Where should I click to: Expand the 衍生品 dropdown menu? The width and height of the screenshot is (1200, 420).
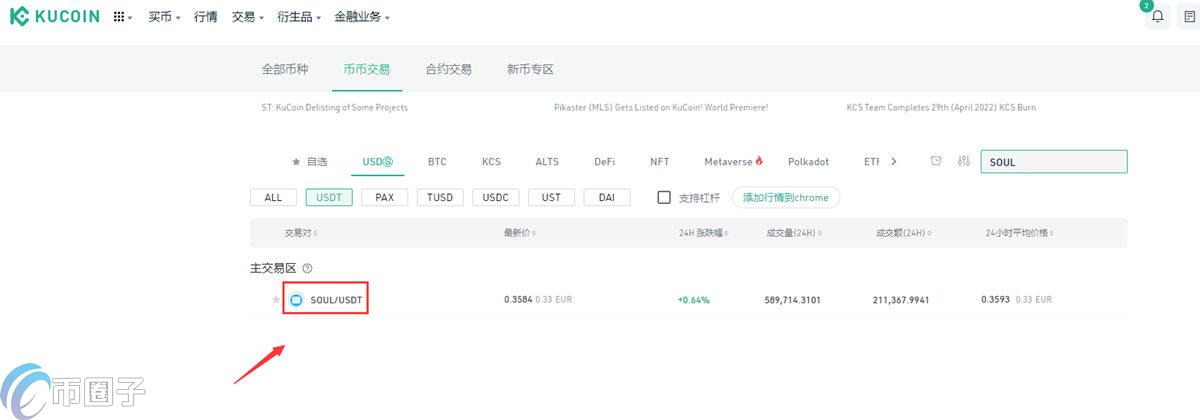coord(300,17)
